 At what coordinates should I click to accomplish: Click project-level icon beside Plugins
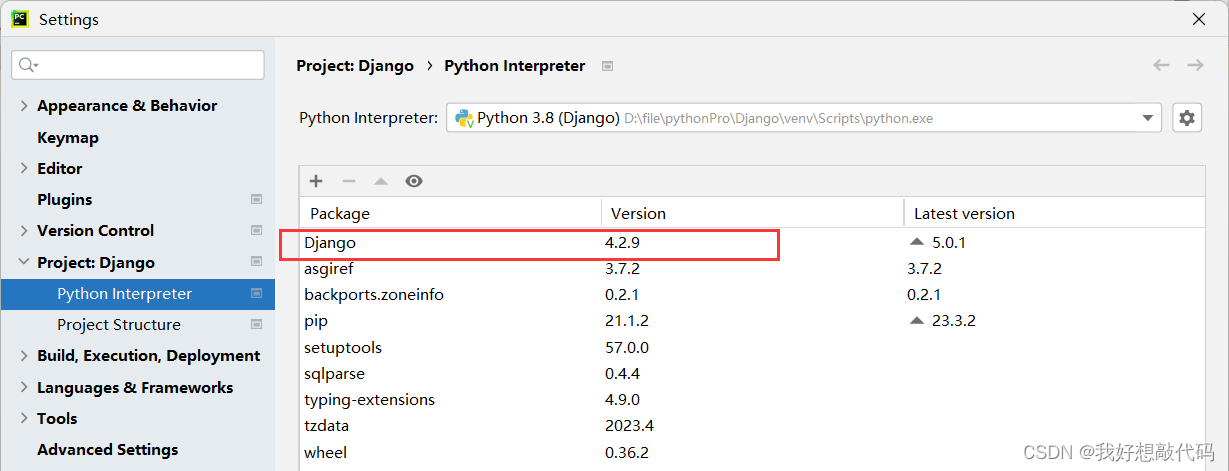point(256,200)
